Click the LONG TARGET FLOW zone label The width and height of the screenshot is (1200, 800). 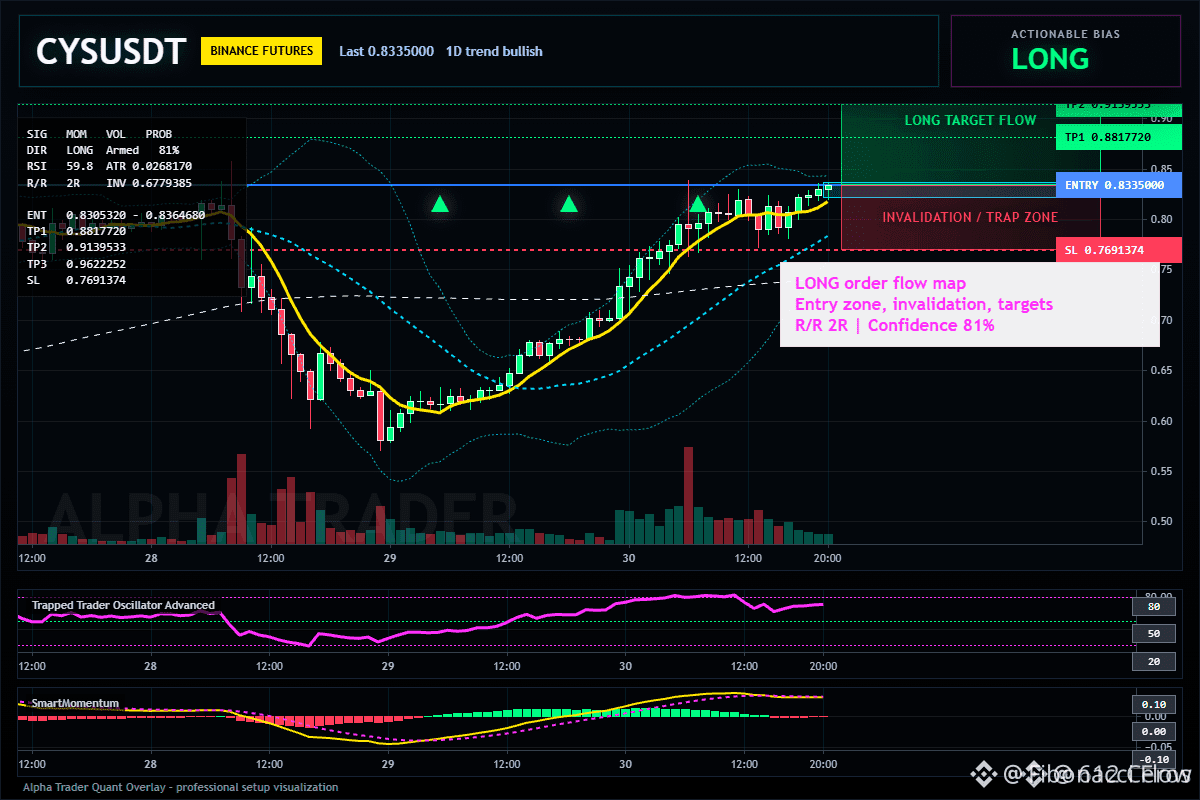point(970,120)
